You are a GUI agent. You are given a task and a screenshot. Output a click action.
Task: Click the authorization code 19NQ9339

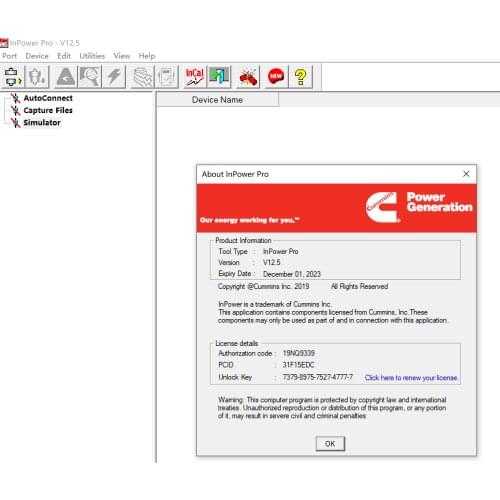pyautogui.click(x=299, y=353)
